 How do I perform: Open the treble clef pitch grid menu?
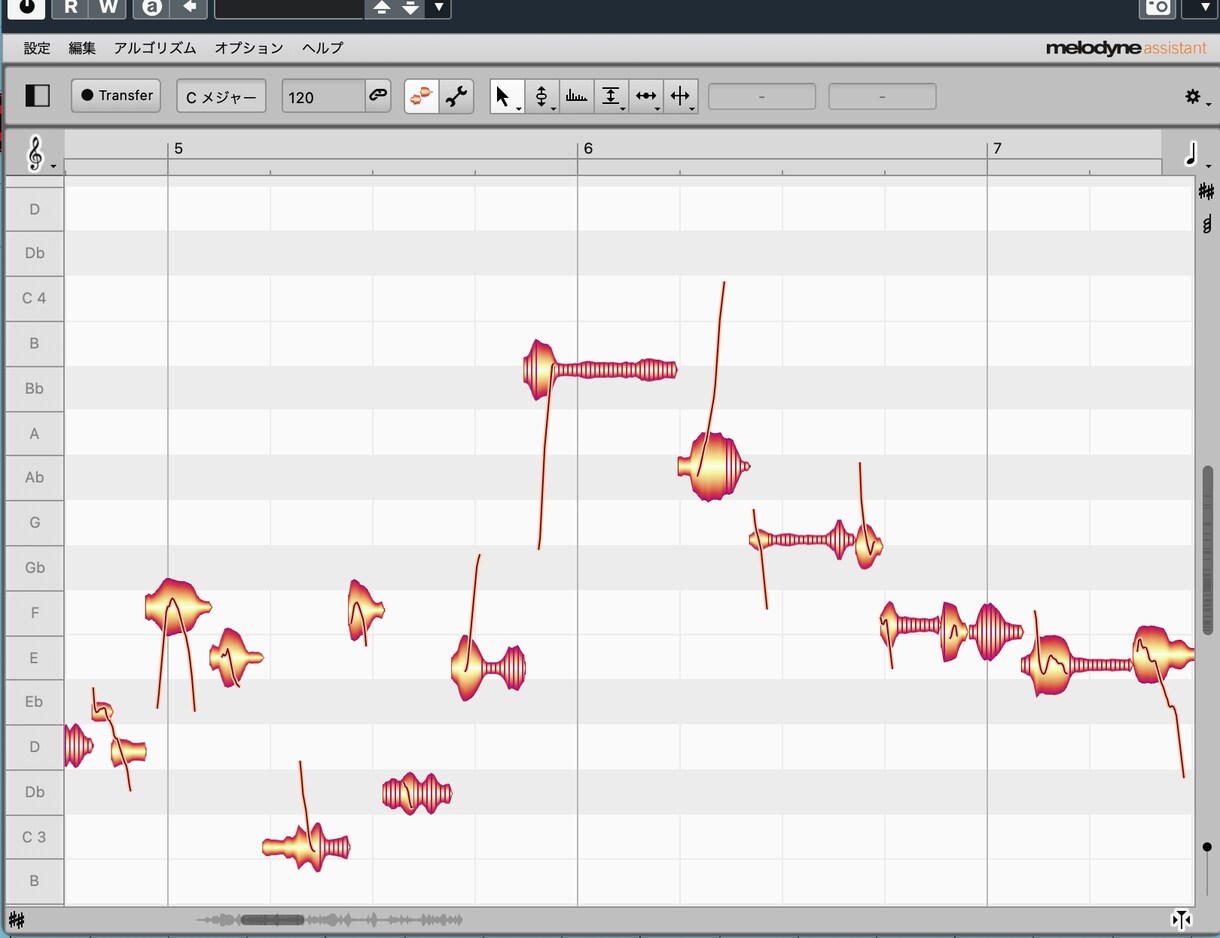click(x=38, y=155)
